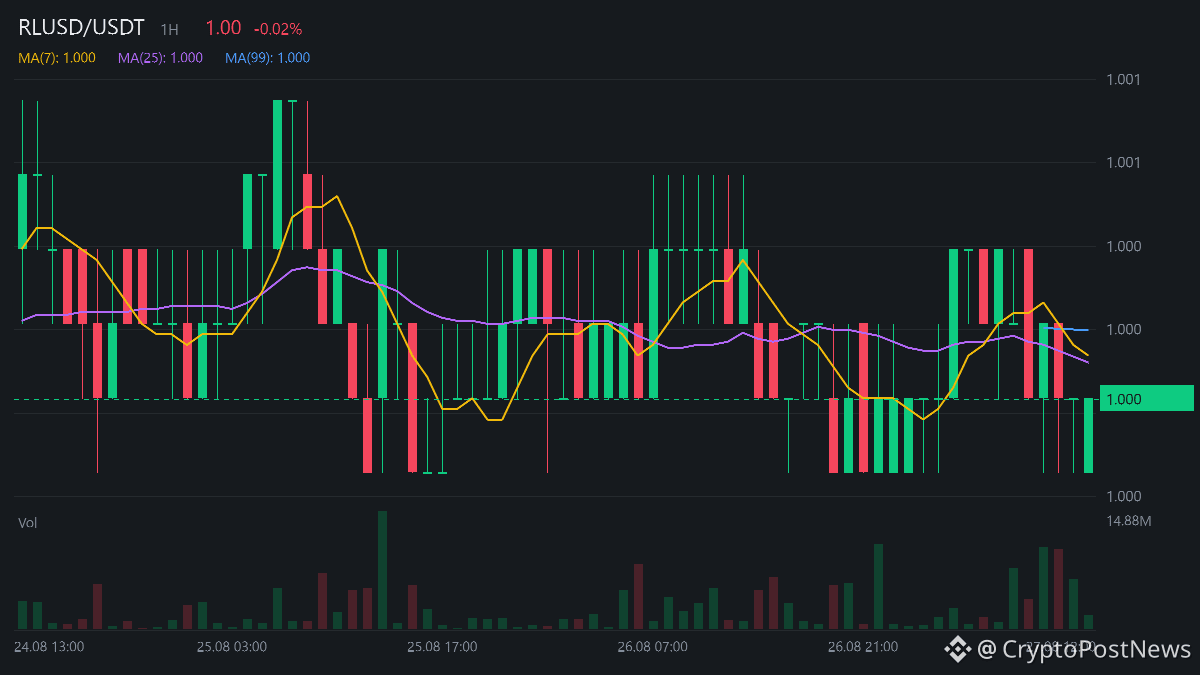Viewport: 1200px width, 675px height.
Task: Select the MA(7): 1.000 indicator label
Action: click(57, 58)
